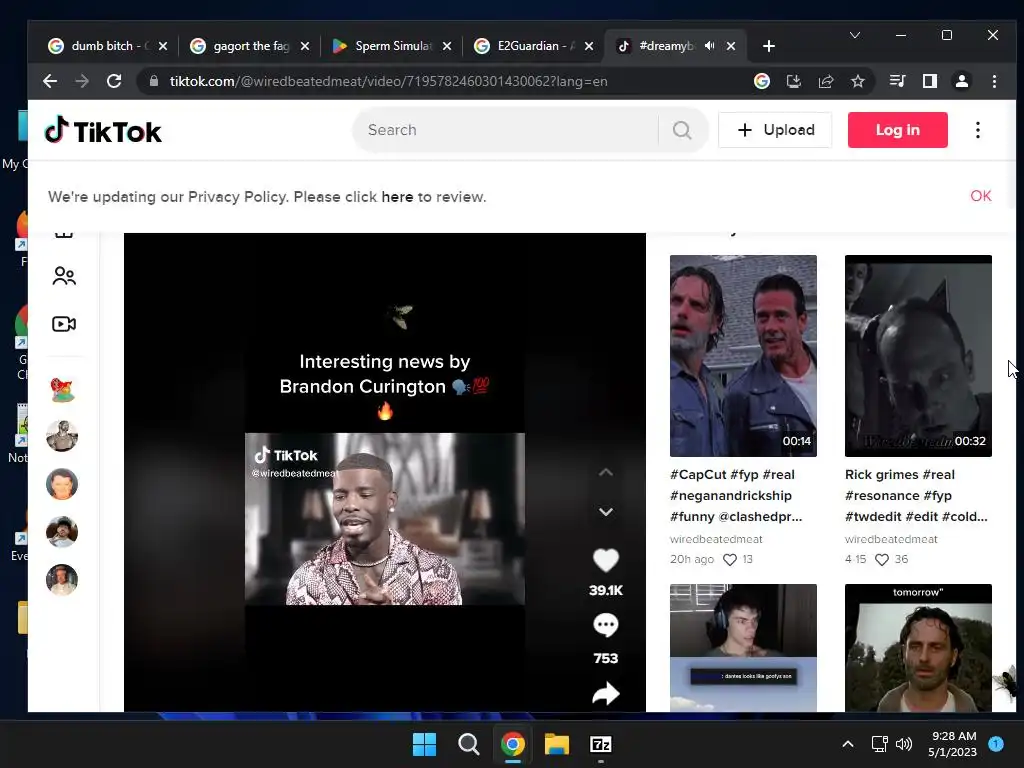Open the "tomorrow" video thumbnail
This screenshot has height=768, width=1024.
[x=918, y=648]
